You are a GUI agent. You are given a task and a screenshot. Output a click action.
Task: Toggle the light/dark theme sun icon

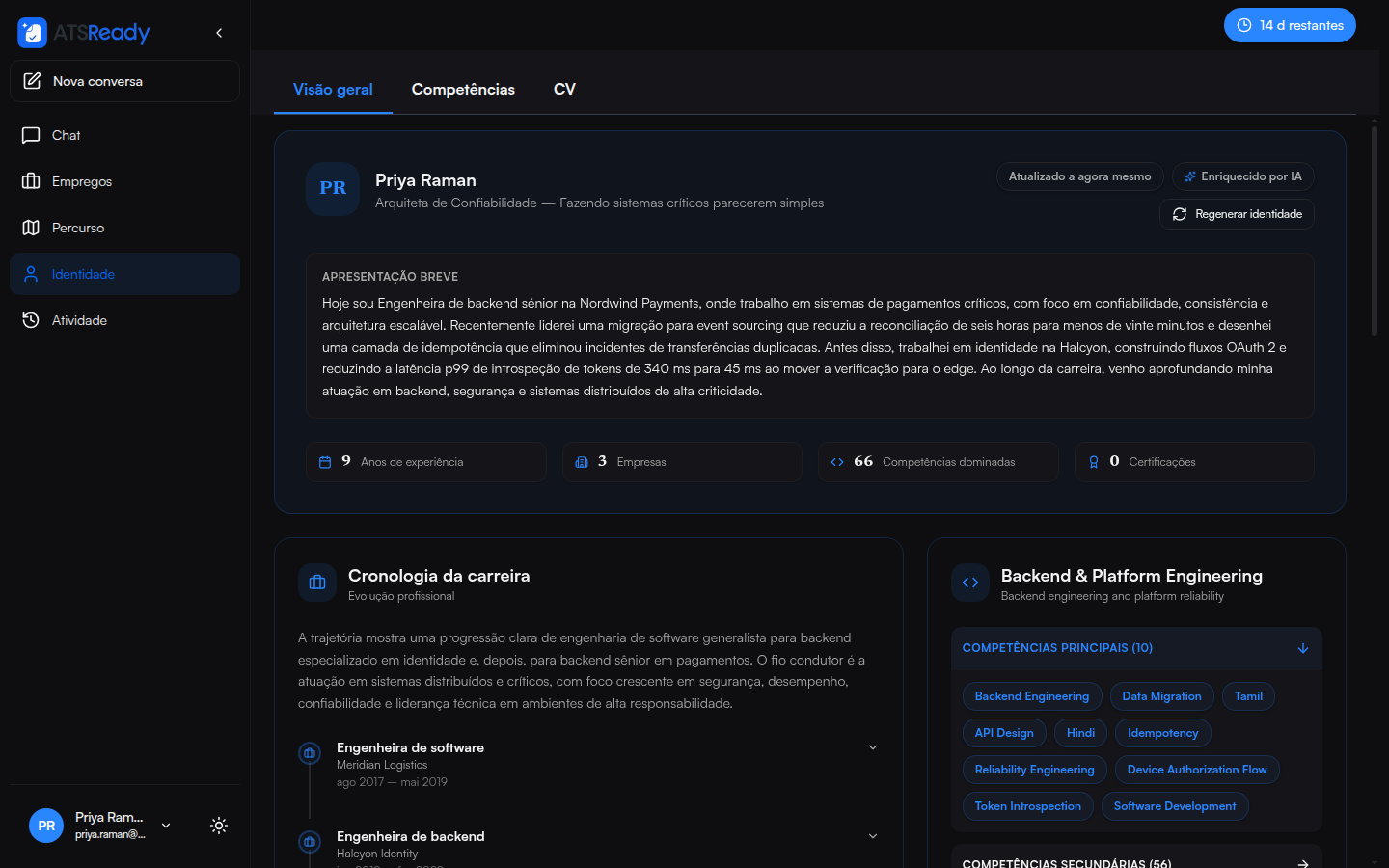tap(219, 826)
